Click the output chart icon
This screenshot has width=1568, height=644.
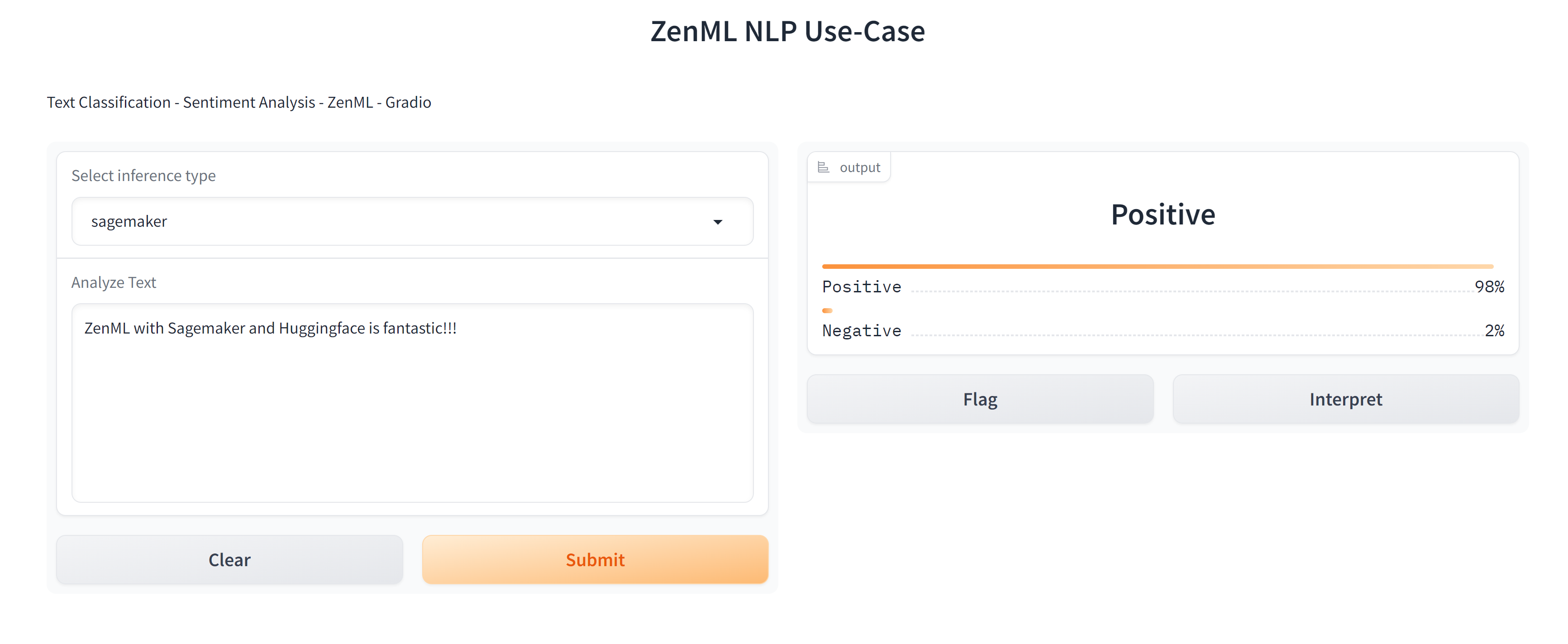[823, 167]
